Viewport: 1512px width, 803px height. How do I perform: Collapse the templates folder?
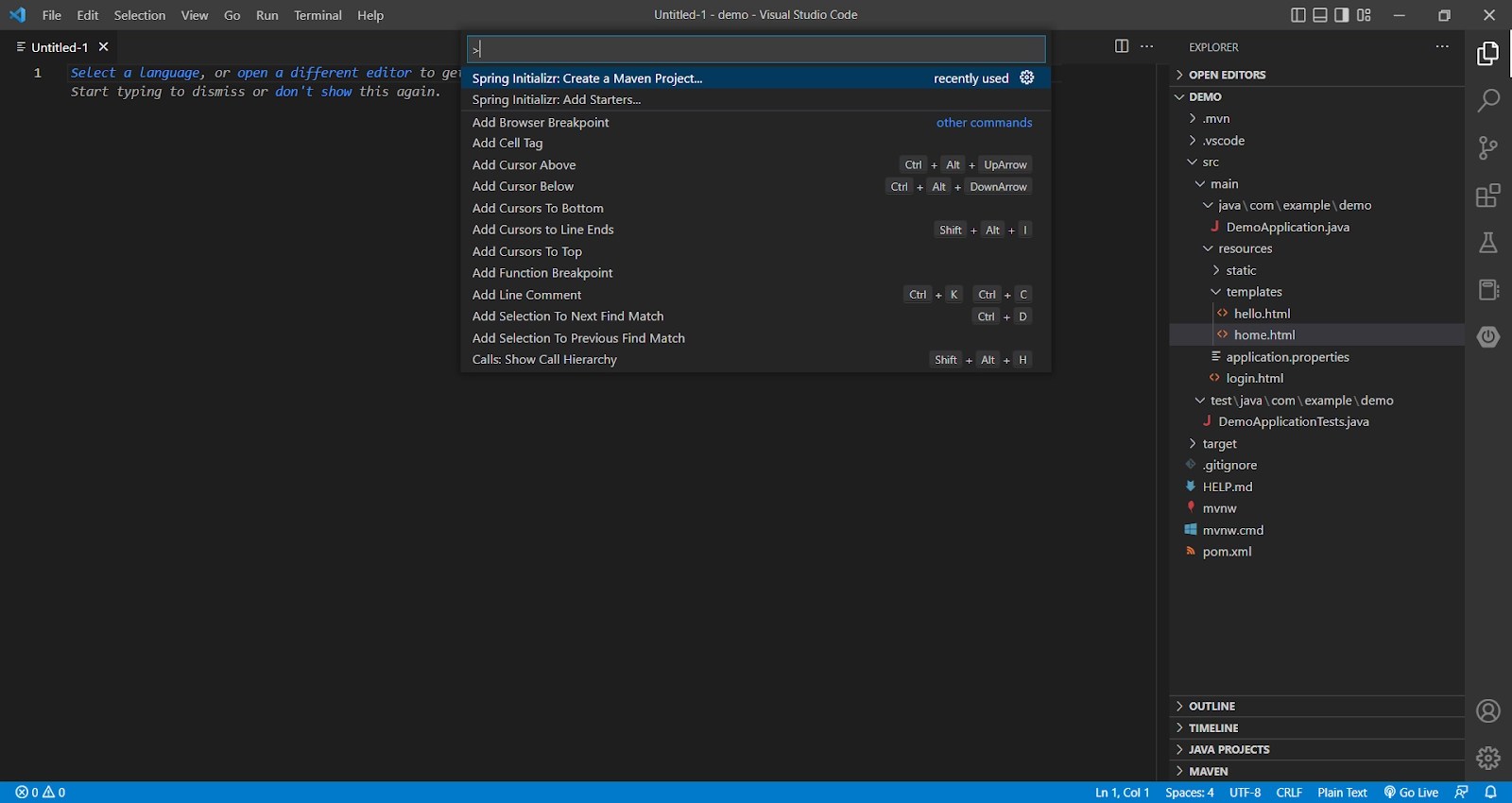click(1316, 292)
